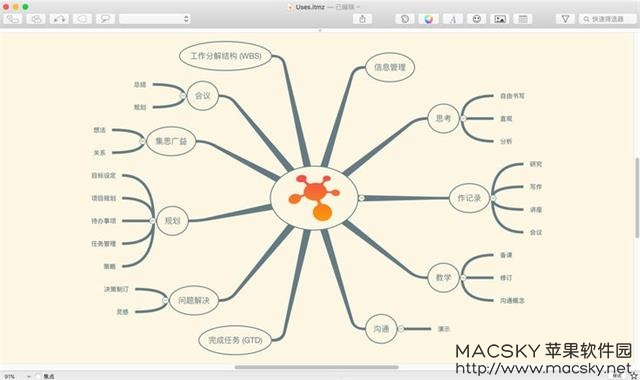
Task: Select the 作记录 node
Action: click(469, 198)
